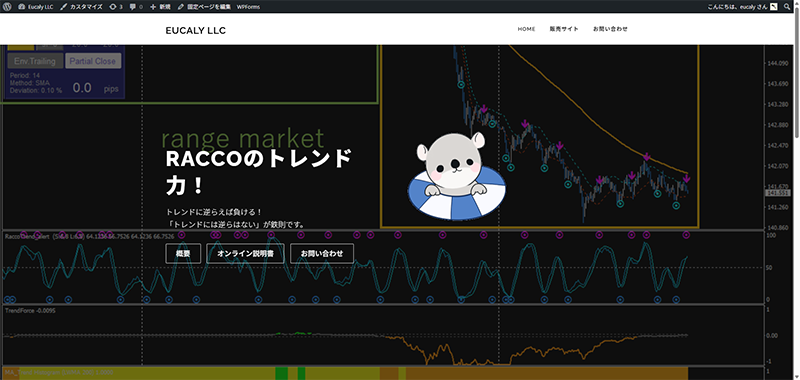Image resolution: width=800 pixels, height=380 pixels.
Task: Click the EUCALY LLC site title
Action: click(195, 31)
